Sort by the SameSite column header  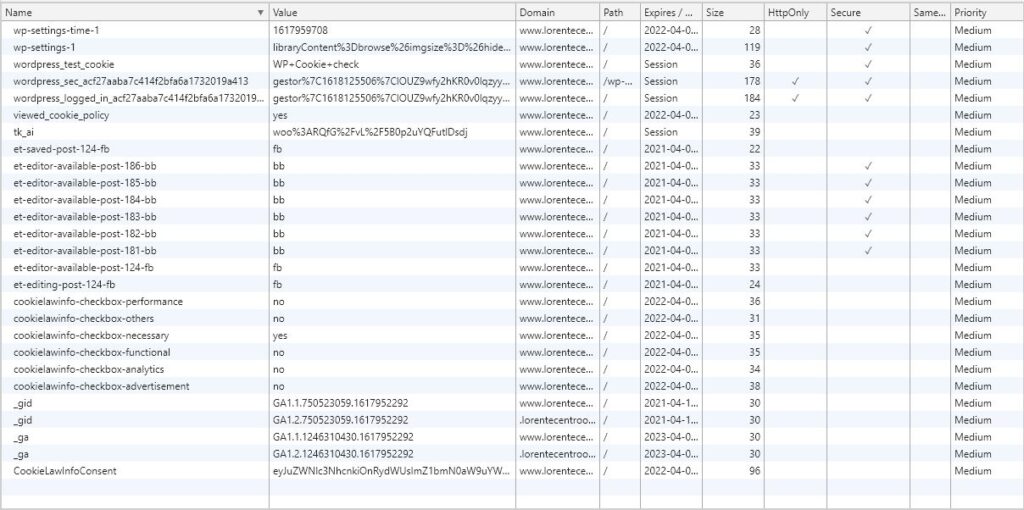click(929, 12)
